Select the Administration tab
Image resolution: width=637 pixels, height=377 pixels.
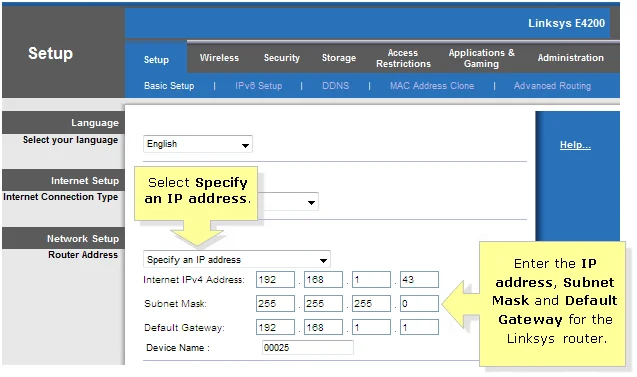pos(570,58)
